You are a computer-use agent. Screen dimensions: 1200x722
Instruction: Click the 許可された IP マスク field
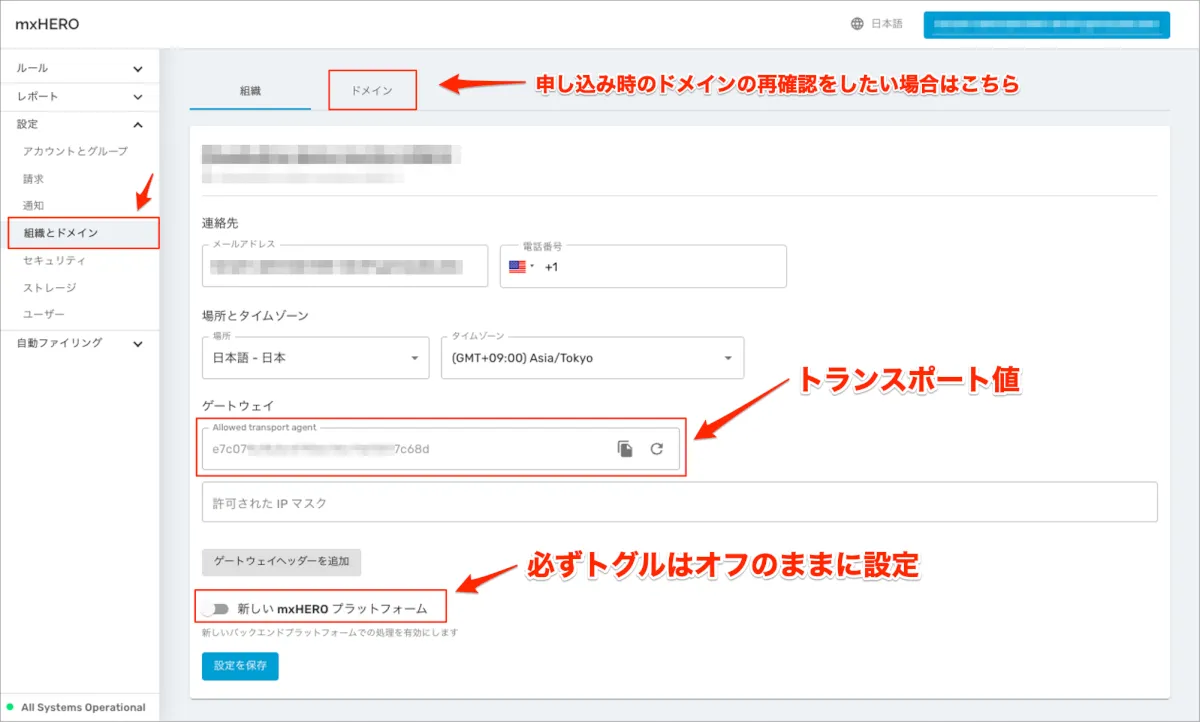pyautogui.click(x=679, y=502)
